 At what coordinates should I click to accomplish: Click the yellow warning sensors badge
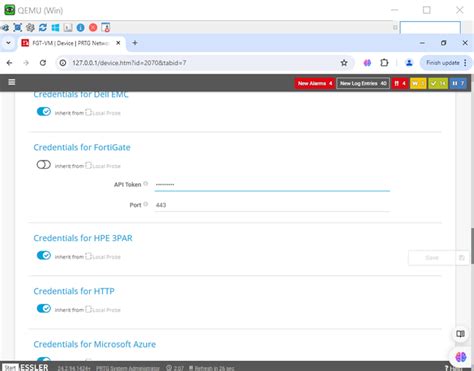(418, 83)
